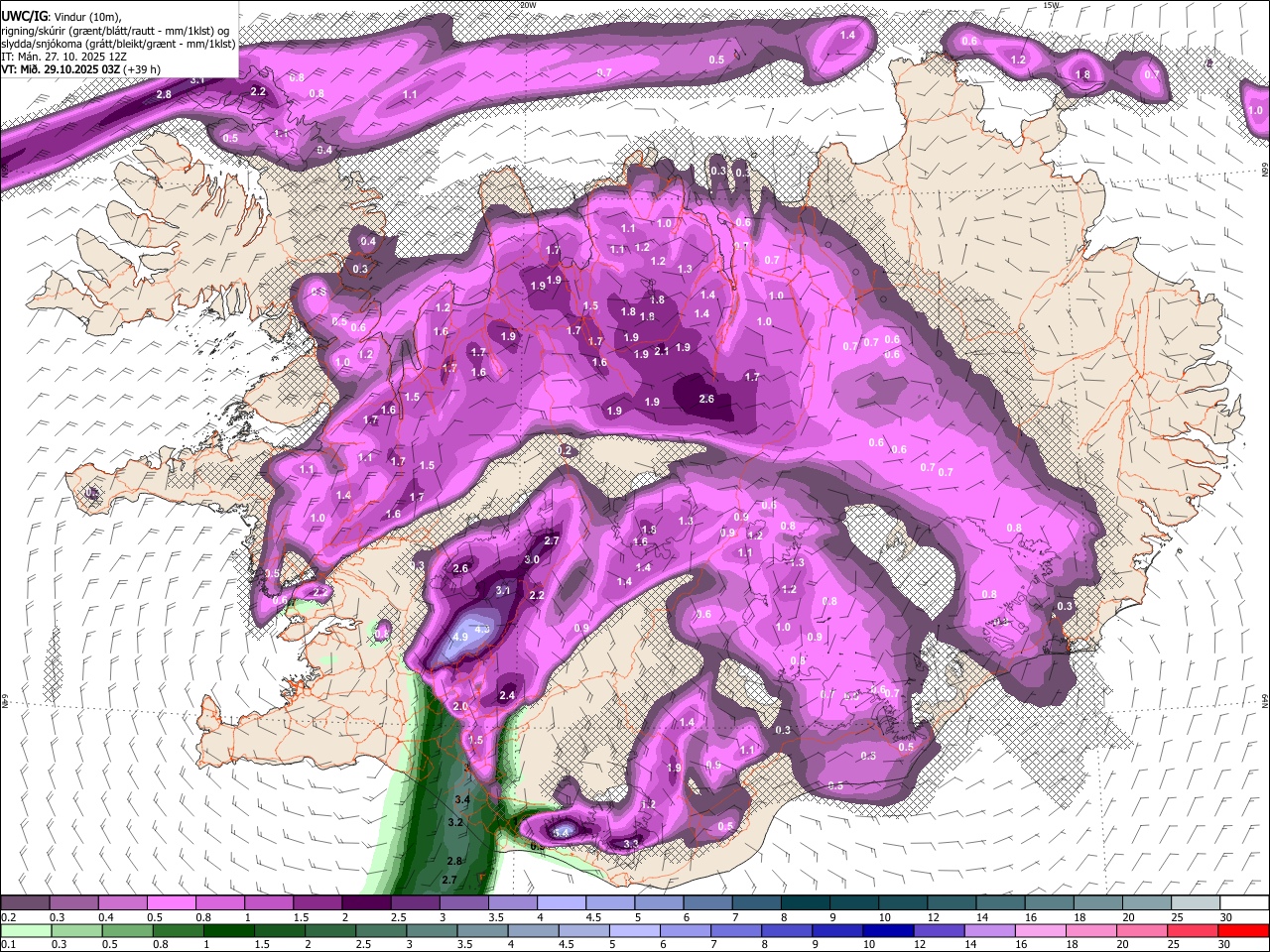Click the 1.0 value at the right edge

click(x=1256, y=111)
